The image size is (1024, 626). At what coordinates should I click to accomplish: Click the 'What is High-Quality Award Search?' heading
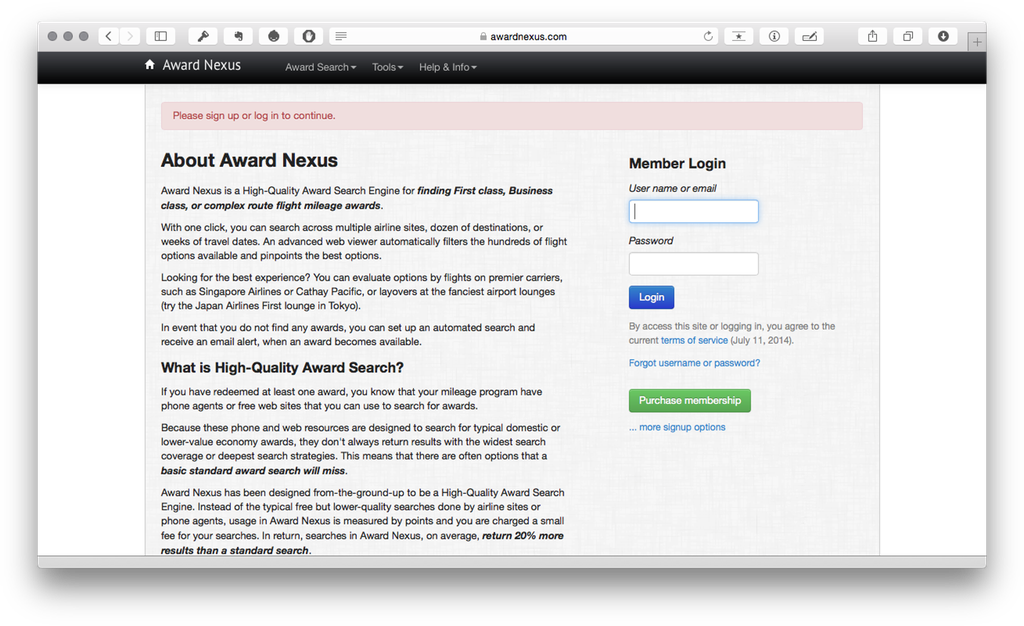(282, 368)
